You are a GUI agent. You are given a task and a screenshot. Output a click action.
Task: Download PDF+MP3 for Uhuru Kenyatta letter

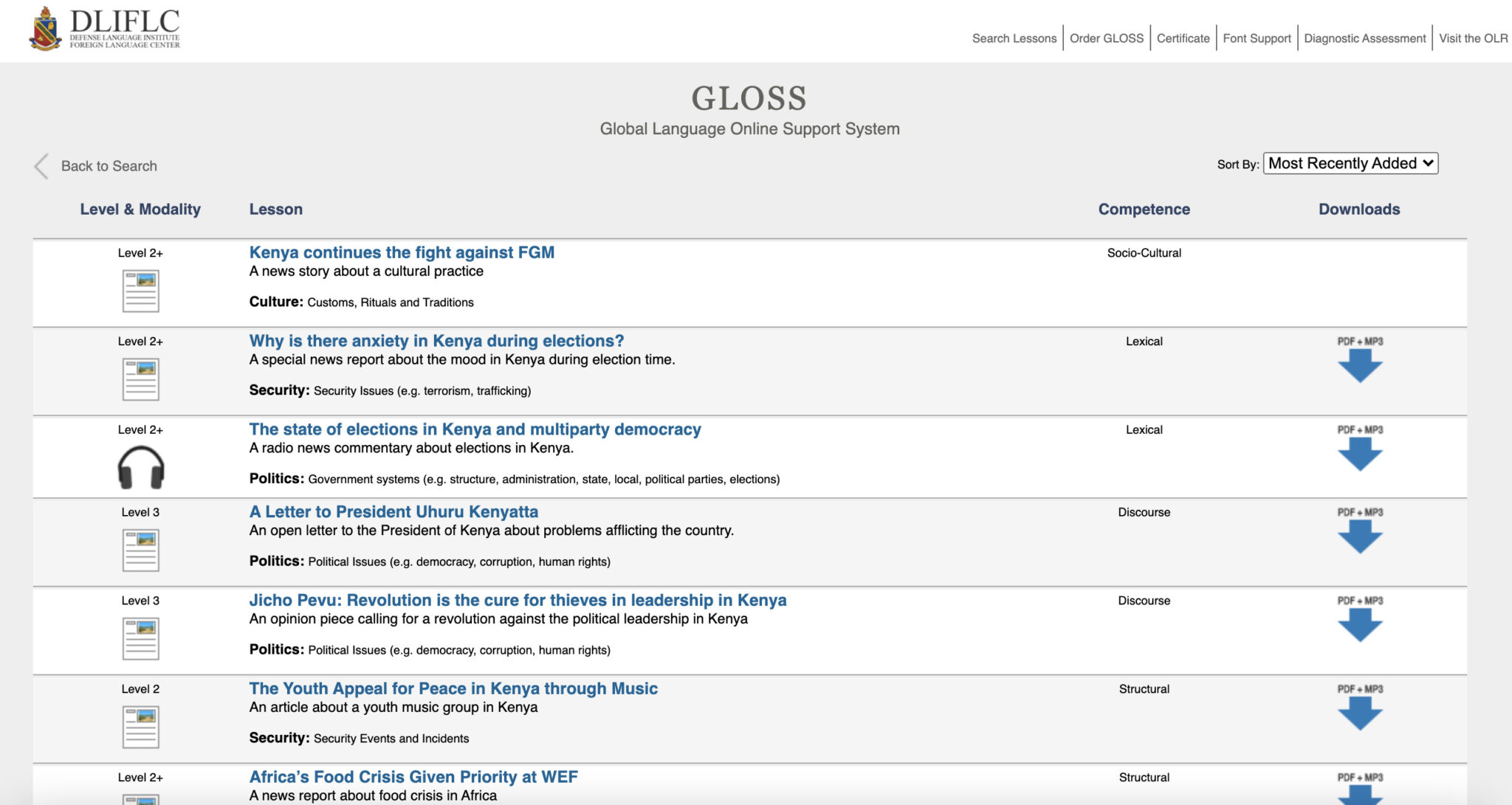(1360, 531)
